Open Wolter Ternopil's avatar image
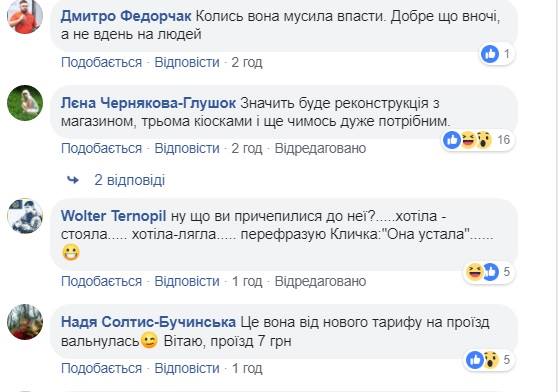558x392 pixels. [x=25, y=216]
